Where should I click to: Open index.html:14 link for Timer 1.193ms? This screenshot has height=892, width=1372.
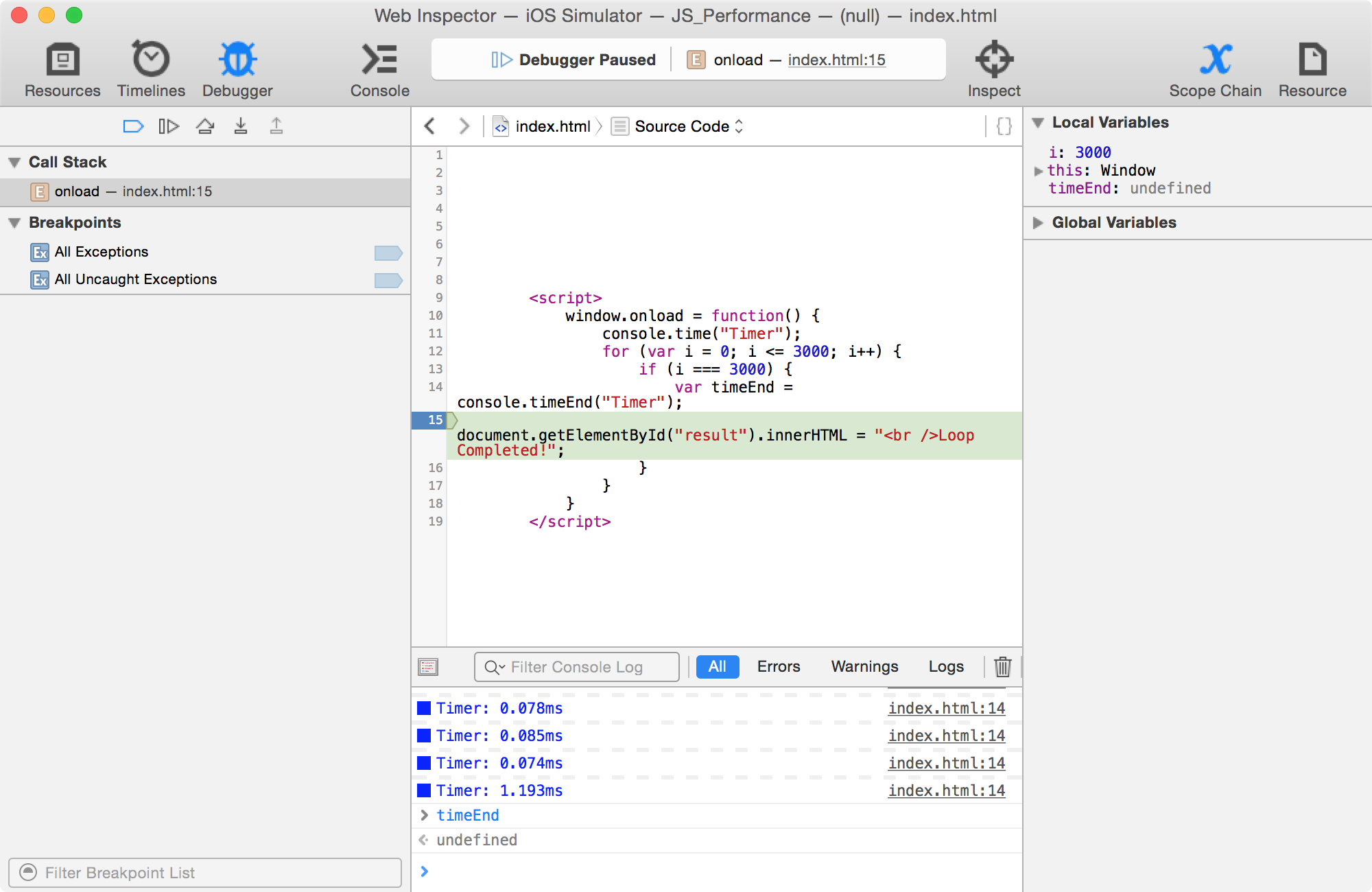[x=947, y=790]
